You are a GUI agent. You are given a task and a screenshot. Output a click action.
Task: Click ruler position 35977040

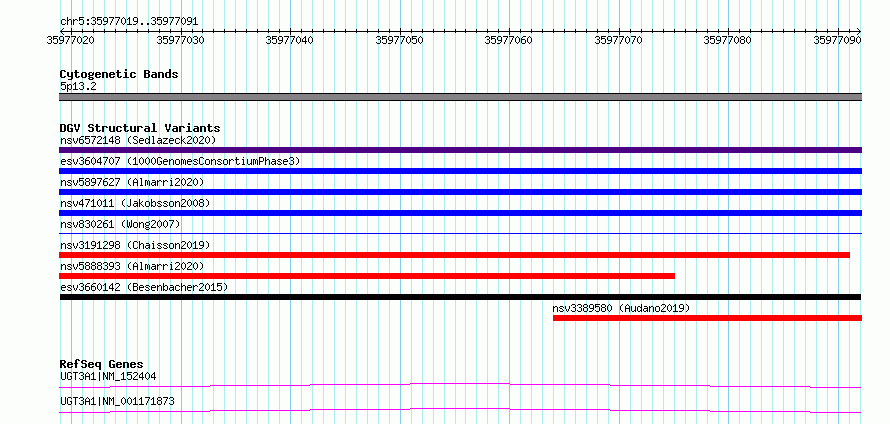pos(290,40)
